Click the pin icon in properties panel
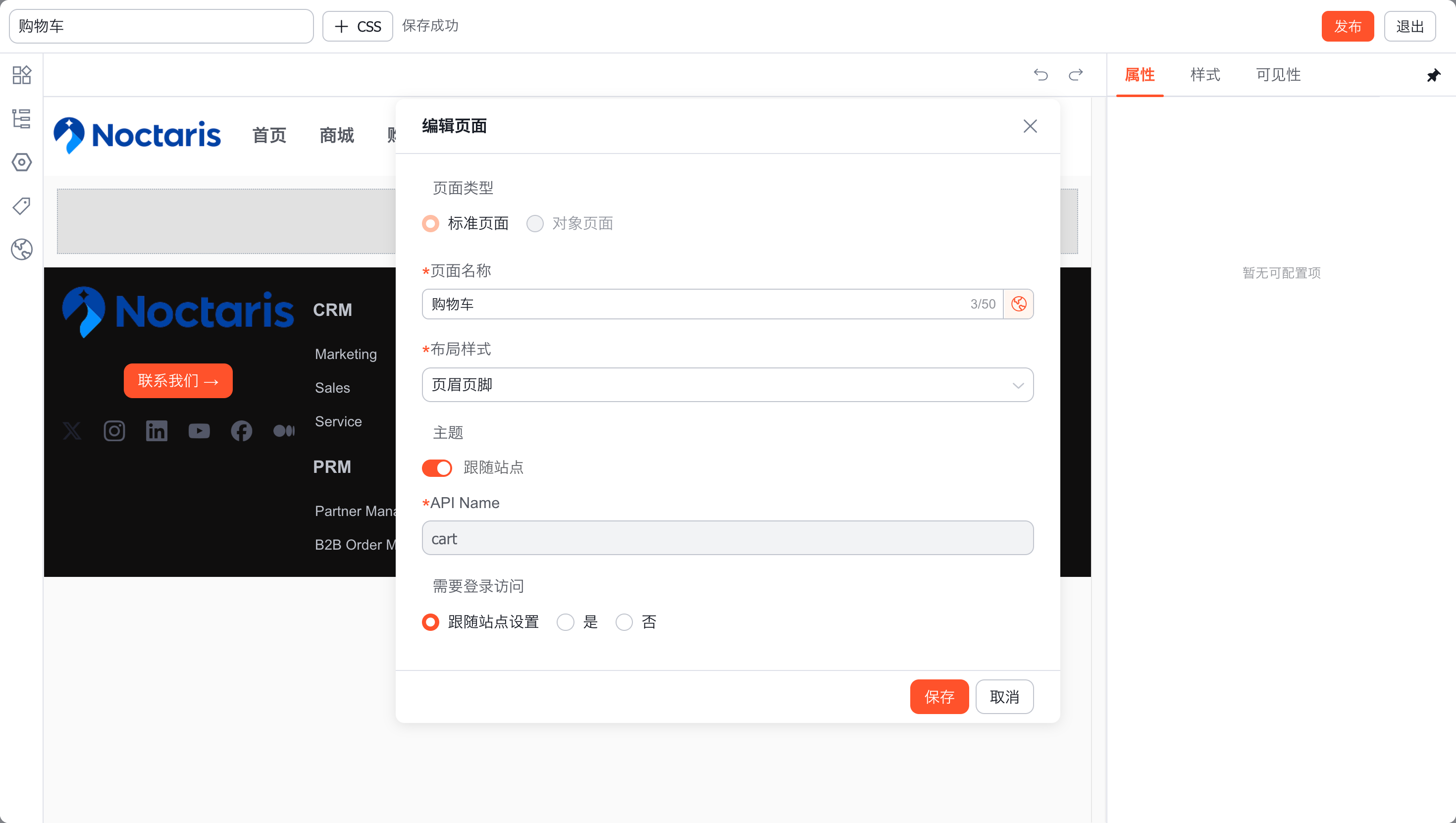 tap(1433, 75)
